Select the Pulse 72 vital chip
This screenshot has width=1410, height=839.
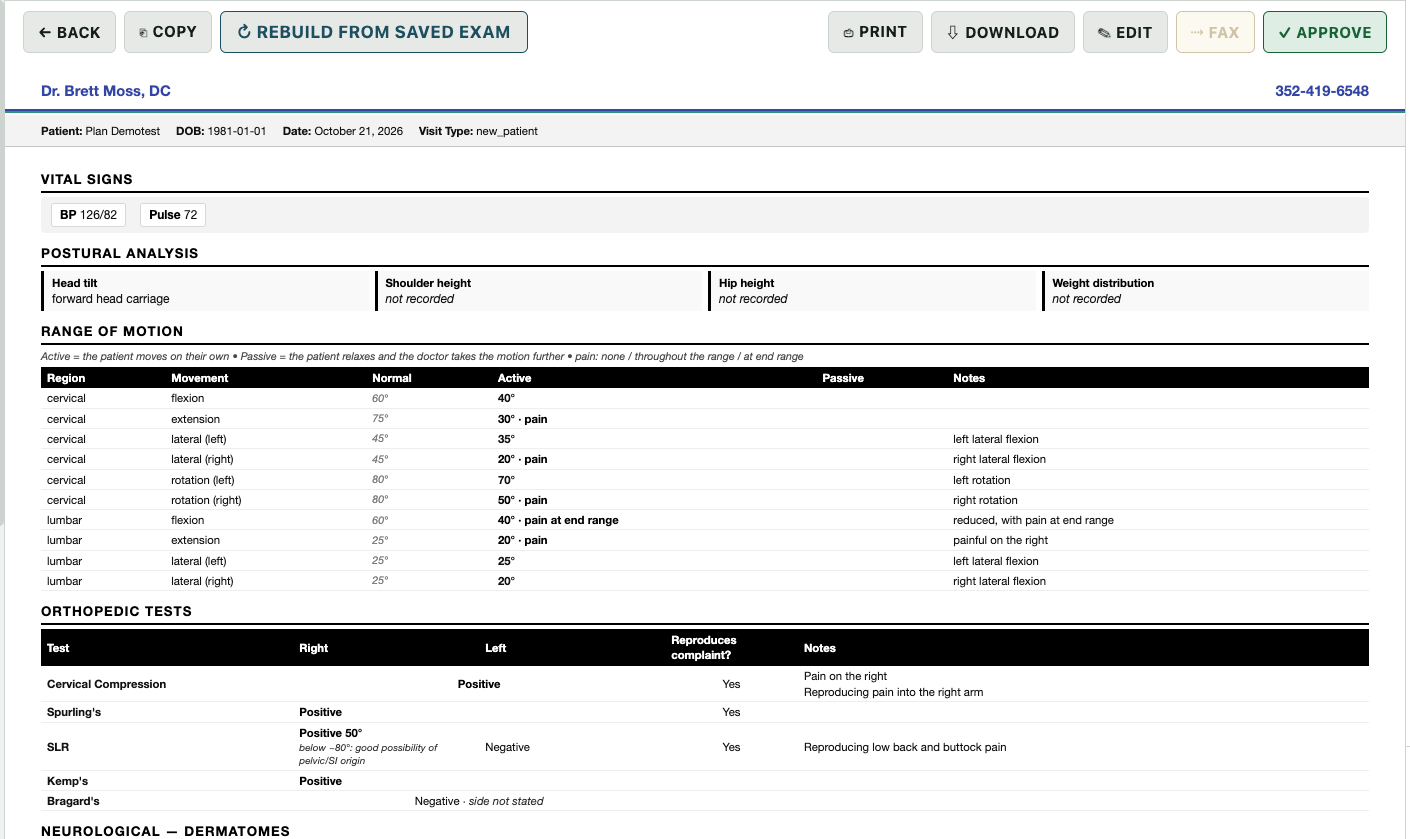(x=173, y=215)
